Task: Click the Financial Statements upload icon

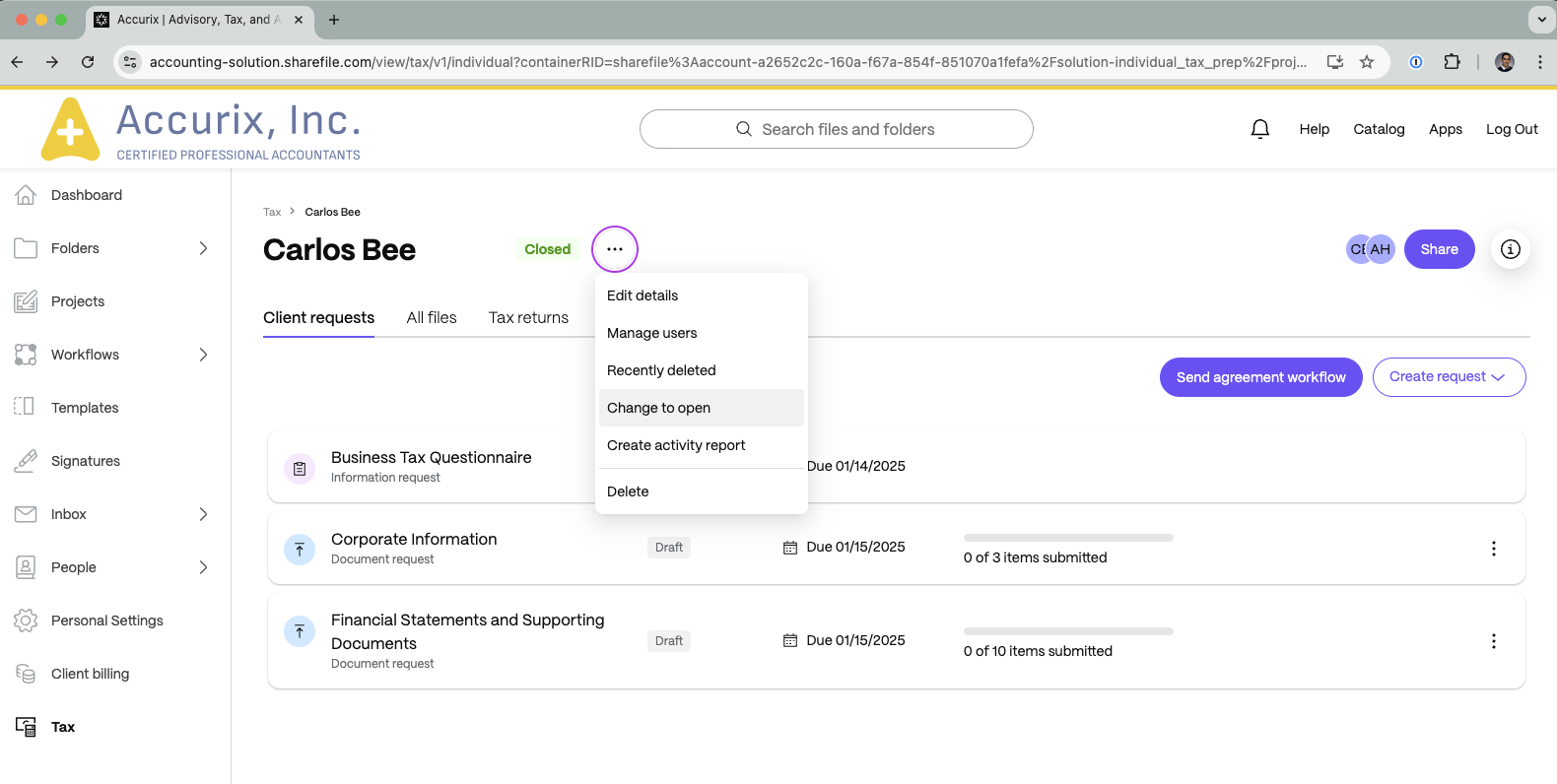Action: coord(300,630)
